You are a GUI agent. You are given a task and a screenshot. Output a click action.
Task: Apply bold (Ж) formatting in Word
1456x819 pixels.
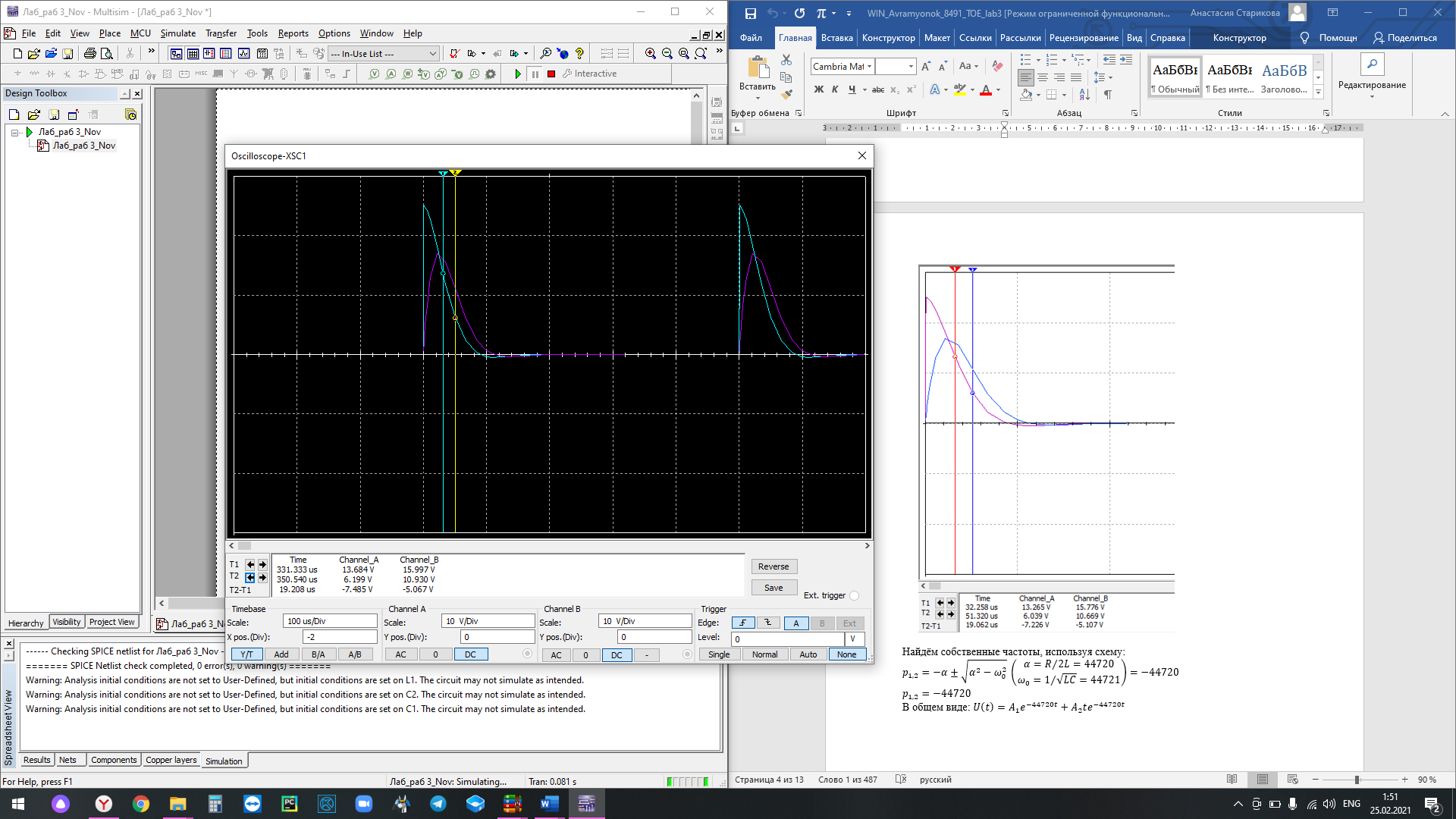[819, 89]
